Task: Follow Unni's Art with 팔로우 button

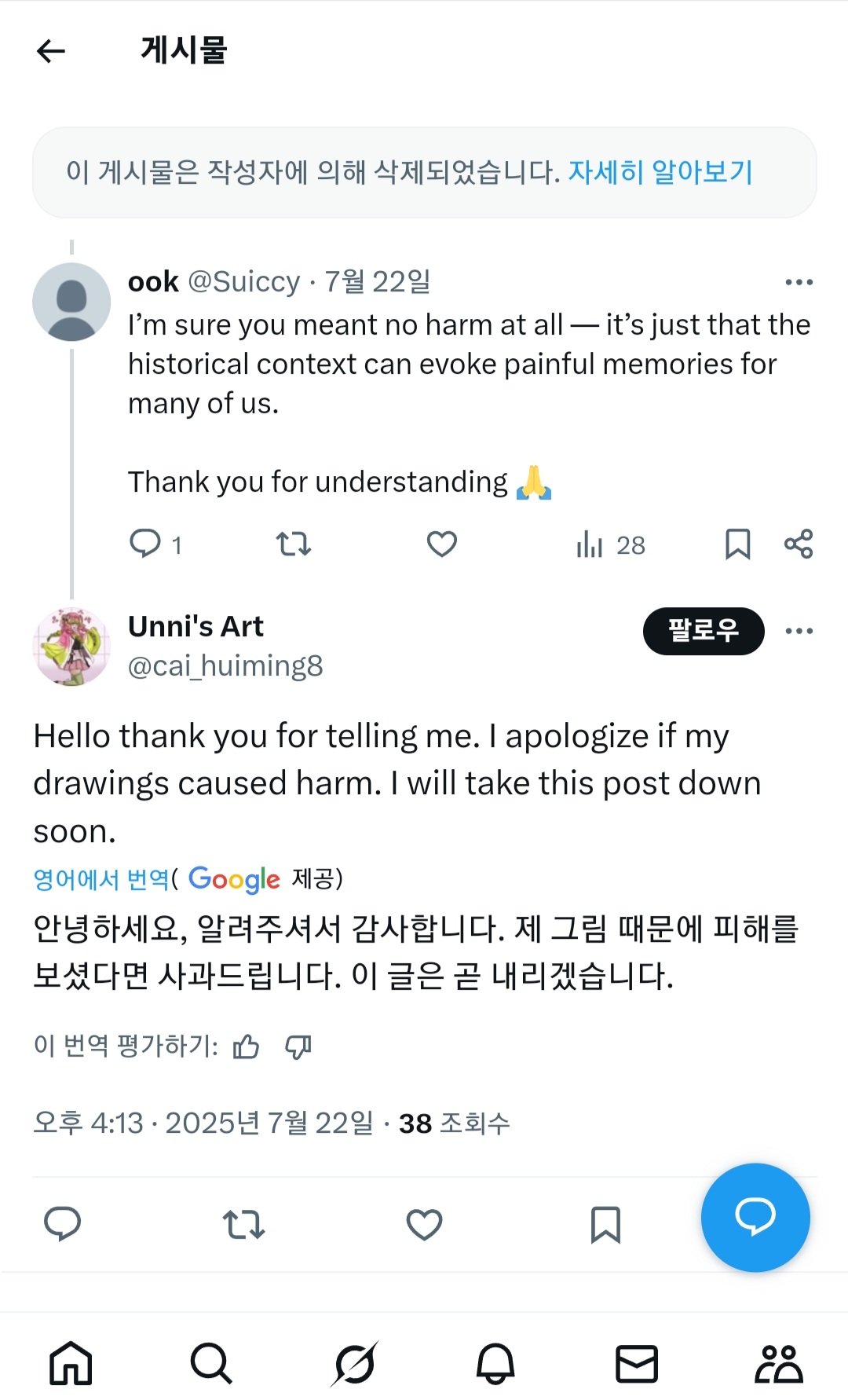Action: (703, 631)
